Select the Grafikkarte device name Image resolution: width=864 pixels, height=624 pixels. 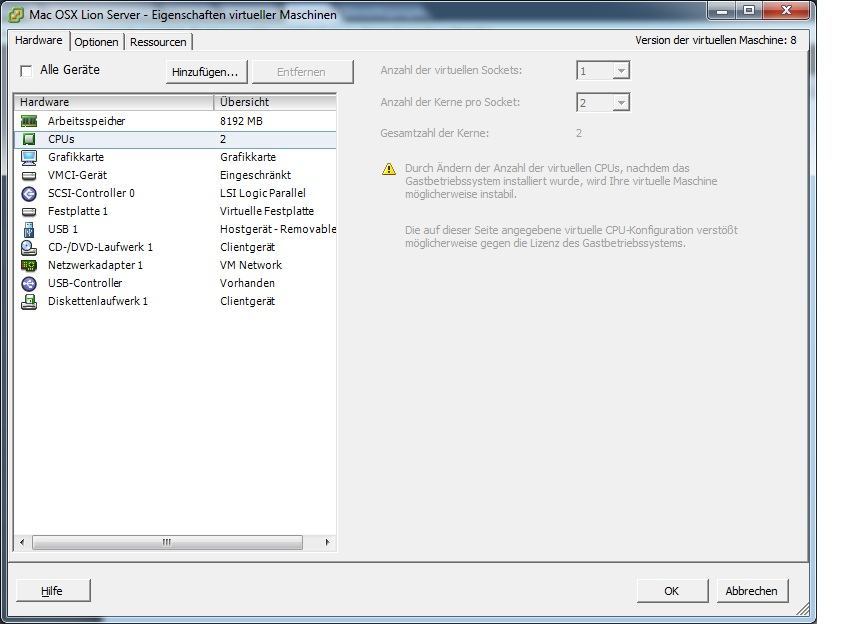coord(76,157)
